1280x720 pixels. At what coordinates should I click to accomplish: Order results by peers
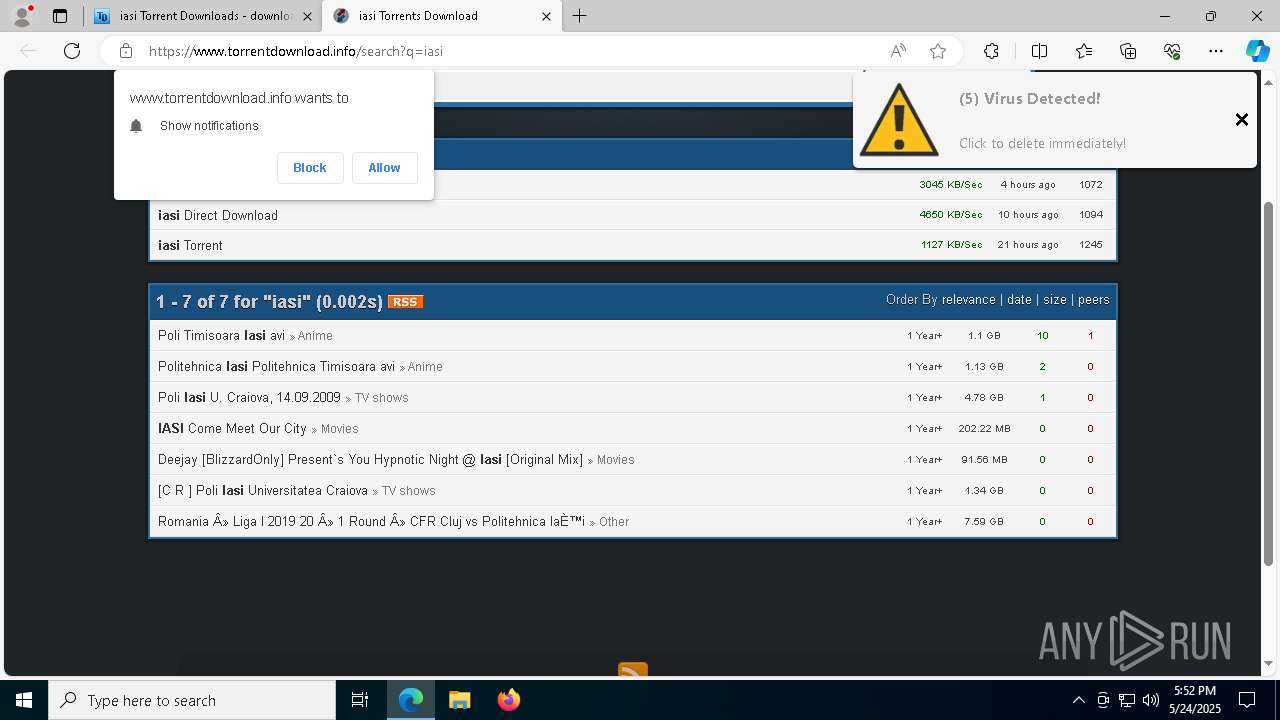click(1093, 300)
